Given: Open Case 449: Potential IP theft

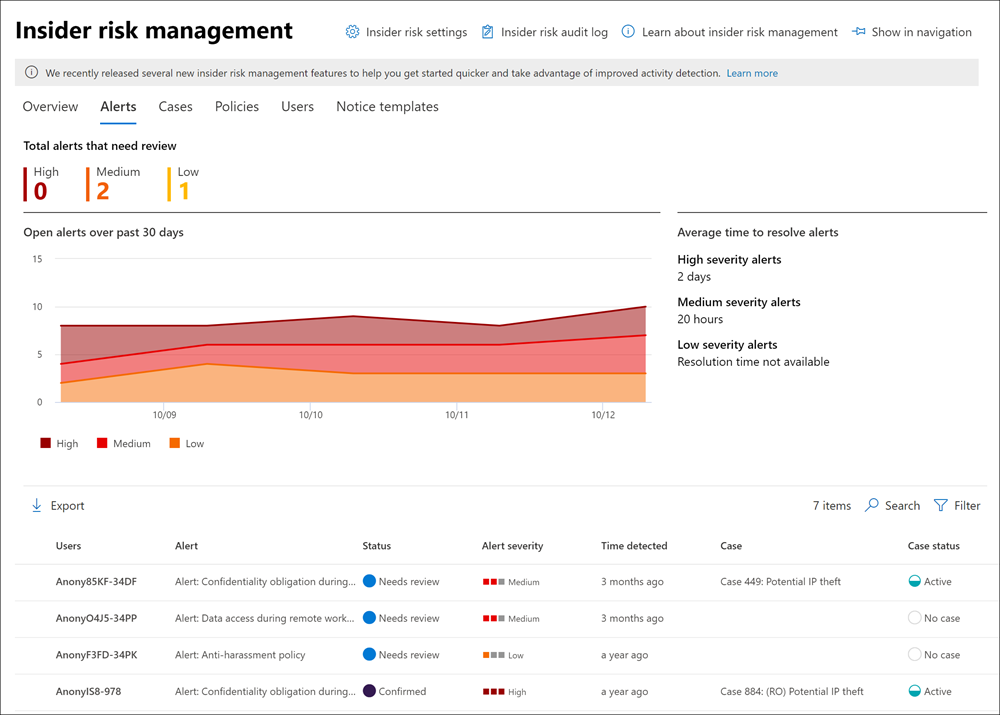Looking at the screenshot, I should pos(780,582).
